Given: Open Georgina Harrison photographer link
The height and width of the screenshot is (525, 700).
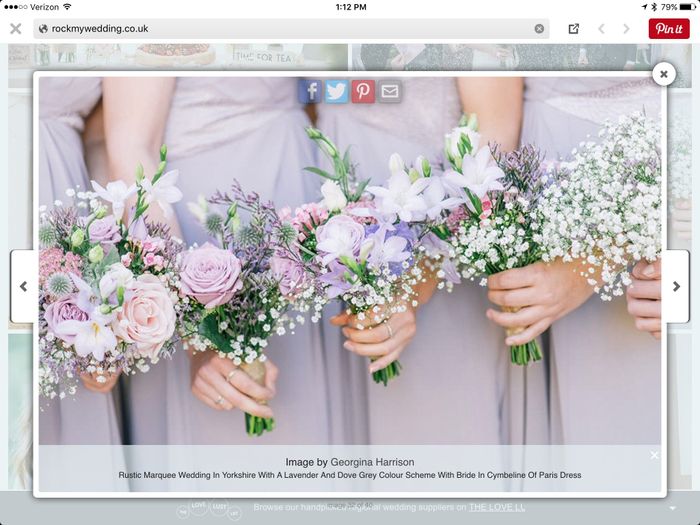Looking at the screenshot, I should 372,462.
